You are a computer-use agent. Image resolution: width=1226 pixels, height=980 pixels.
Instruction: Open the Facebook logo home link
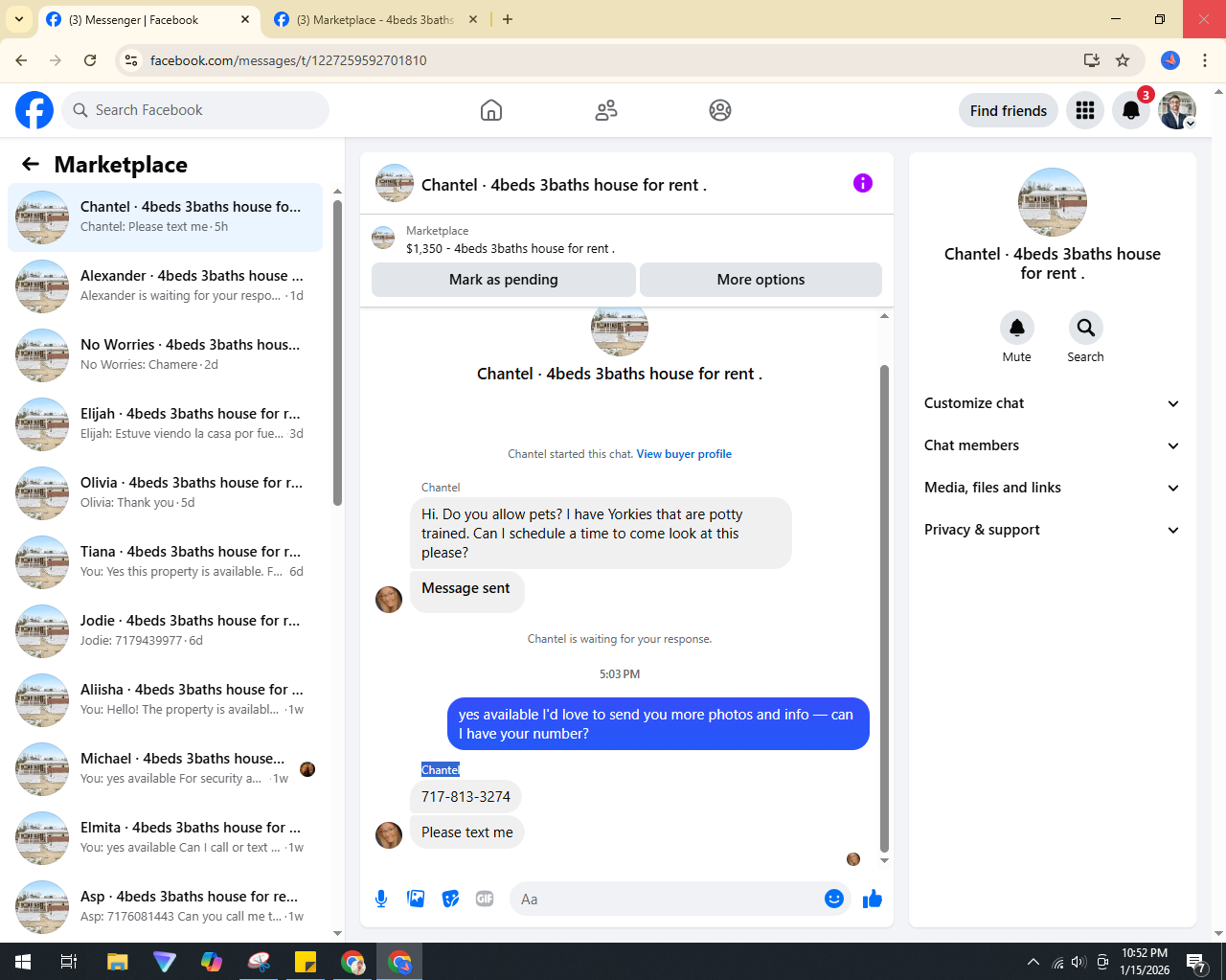pyautogui.click(x=34, y=110)
